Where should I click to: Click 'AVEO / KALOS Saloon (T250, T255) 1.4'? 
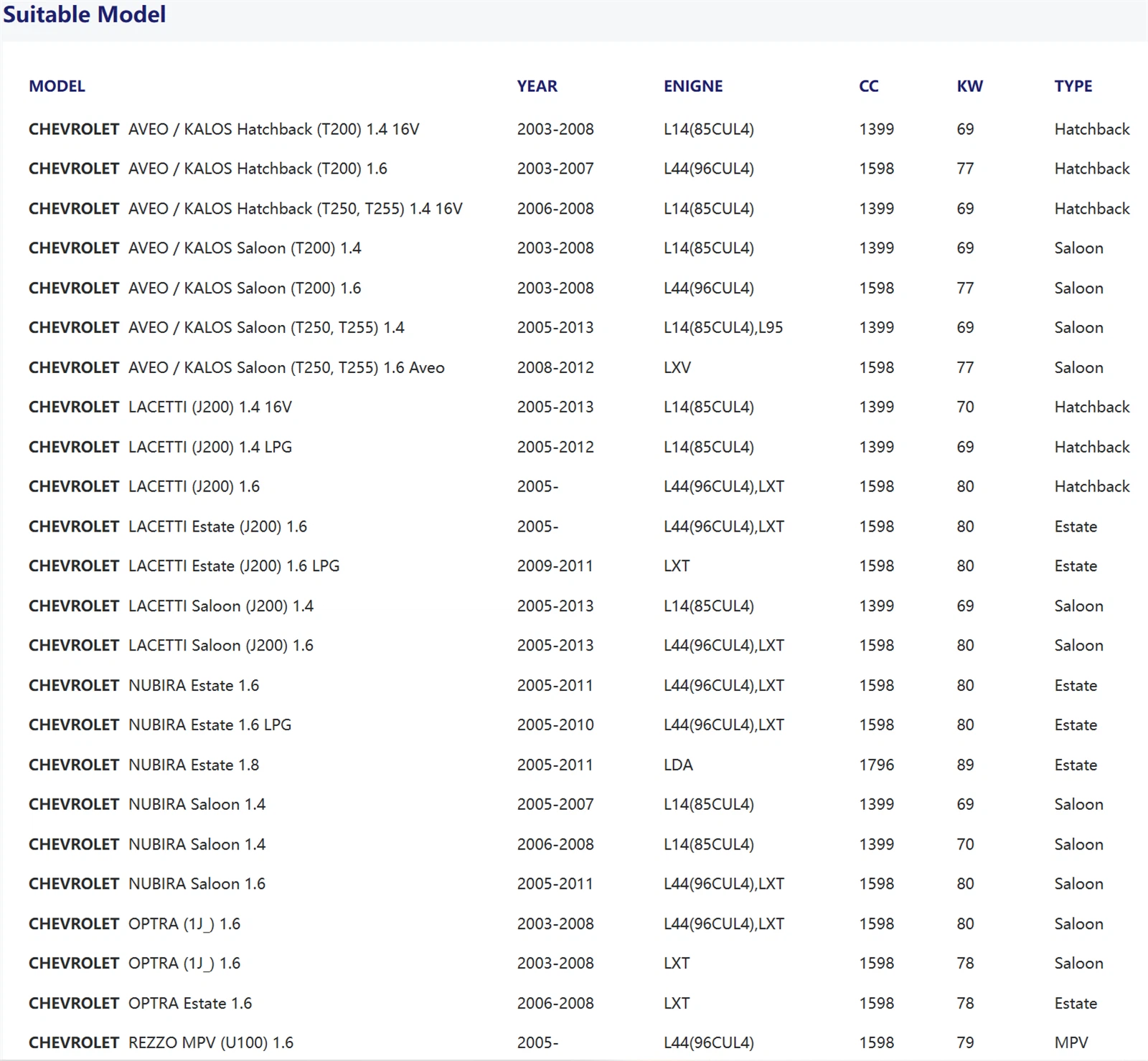tap(266, 328)
